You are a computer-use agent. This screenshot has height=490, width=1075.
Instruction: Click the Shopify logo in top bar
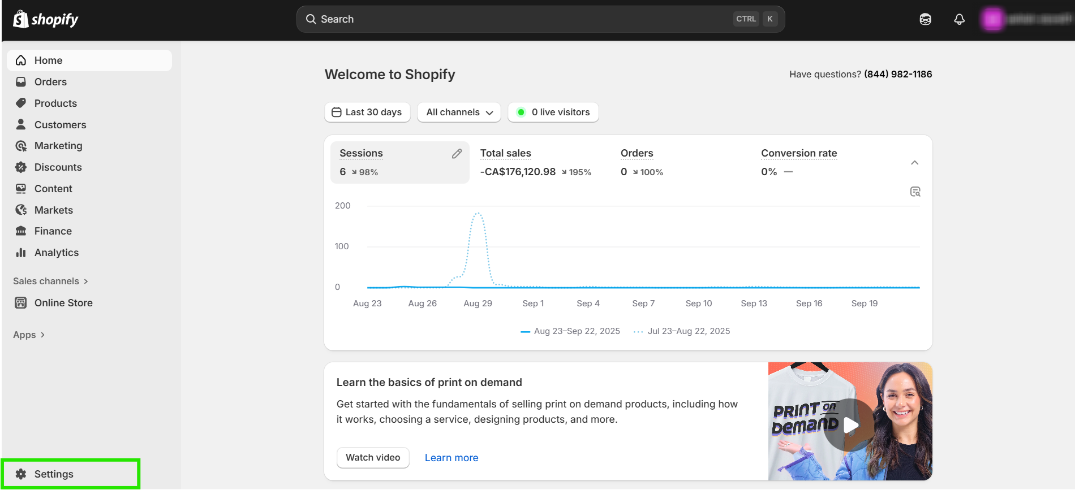(45, 19)
